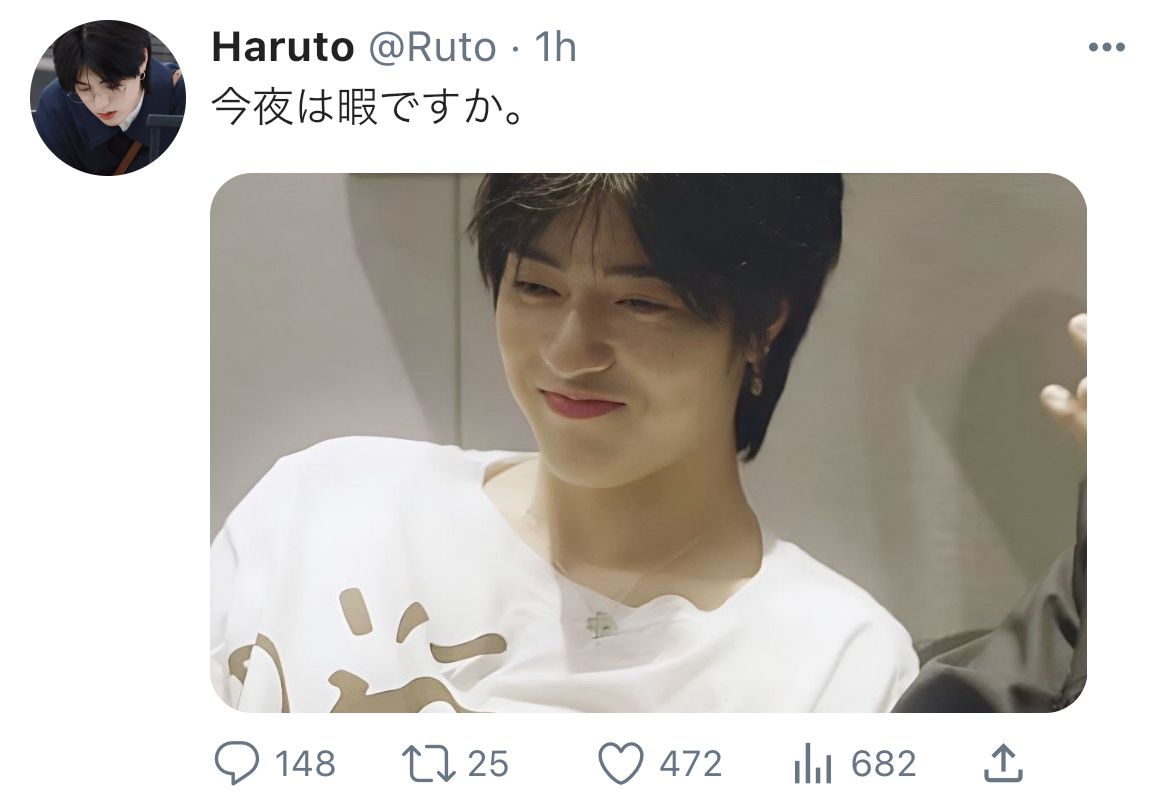Open Haruto's circular profile avatar

pyautogui.click(x=107, y=98)
